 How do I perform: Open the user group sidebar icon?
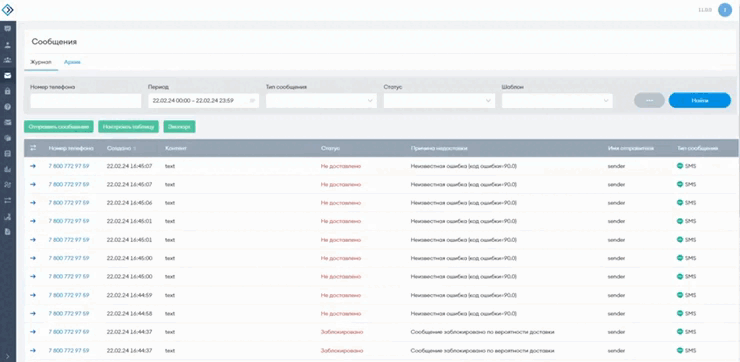(8, 60)
